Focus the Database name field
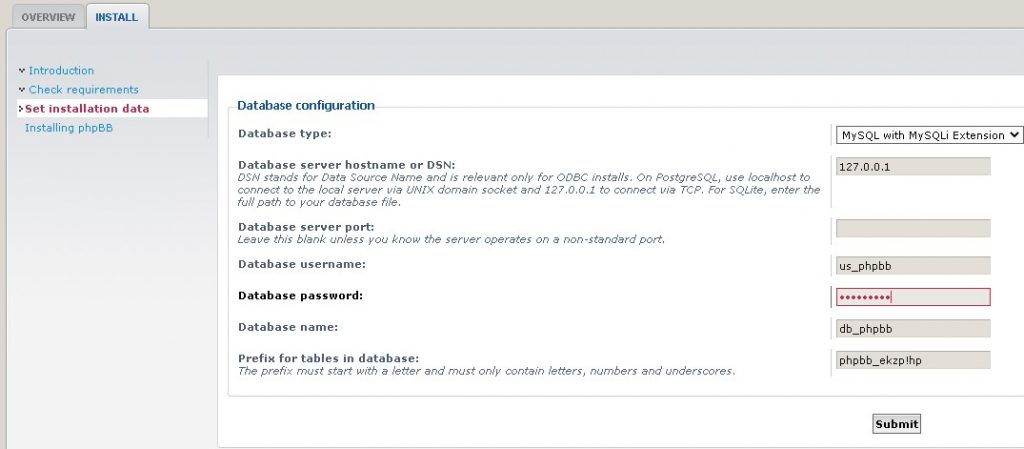The height and width of the screenshot is (449, 1024). click(x=912, y=328)
